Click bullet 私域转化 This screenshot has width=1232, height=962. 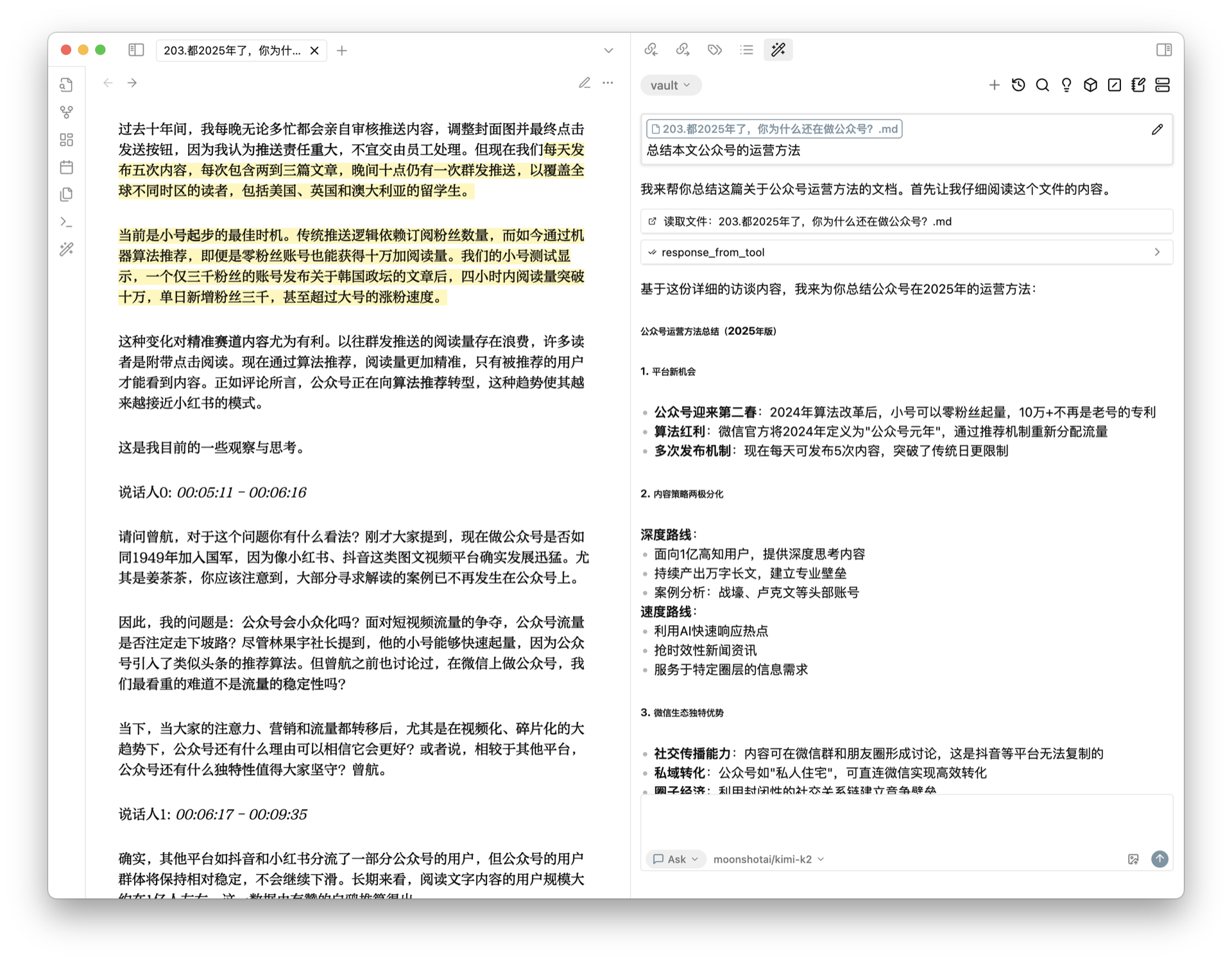pos(820,773)
